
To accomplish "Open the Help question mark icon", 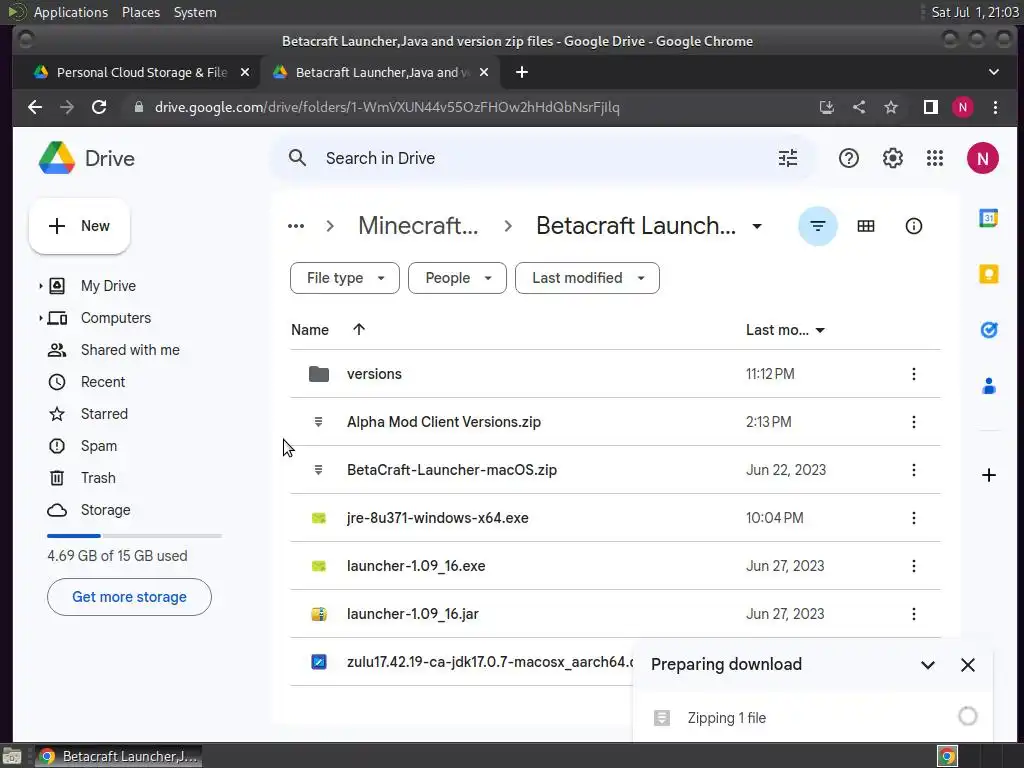I will [x=848, y=158].
